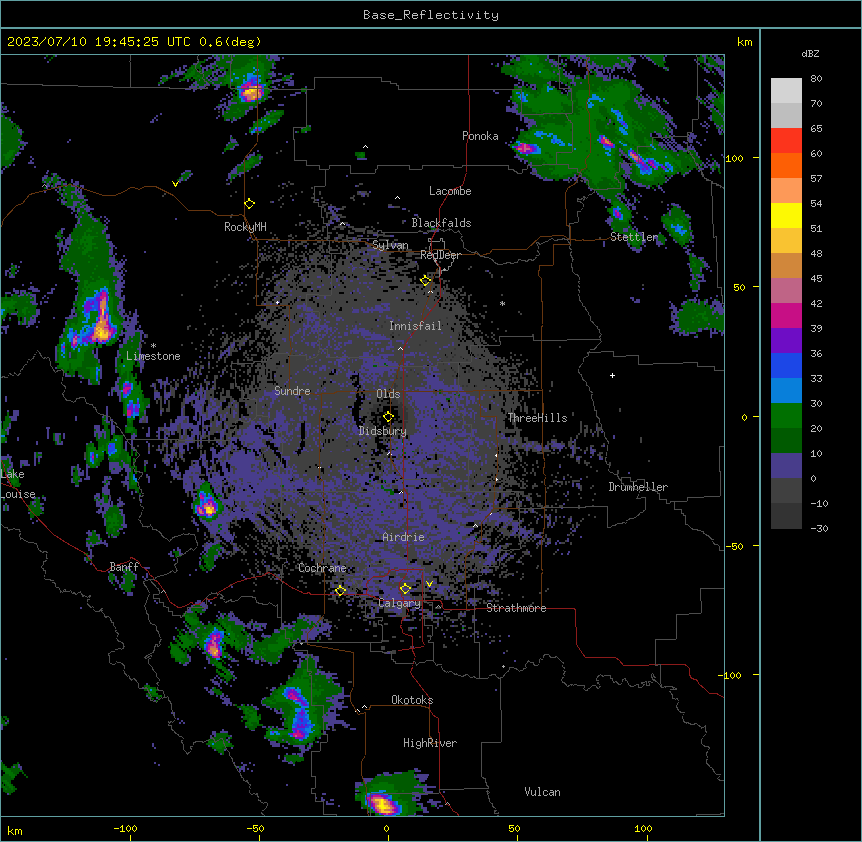Click the -30 value on the dBZ scale
Image resolution: width=862 pixels, height=842 pixels.
click(x=819, y=528)
